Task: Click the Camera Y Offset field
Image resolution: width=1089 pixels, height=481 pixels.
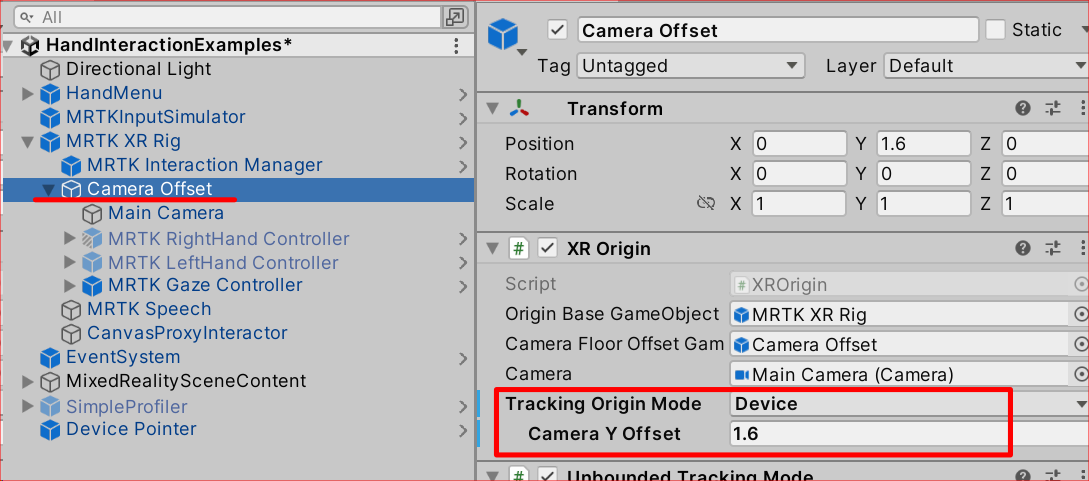Action: [909, 434]
